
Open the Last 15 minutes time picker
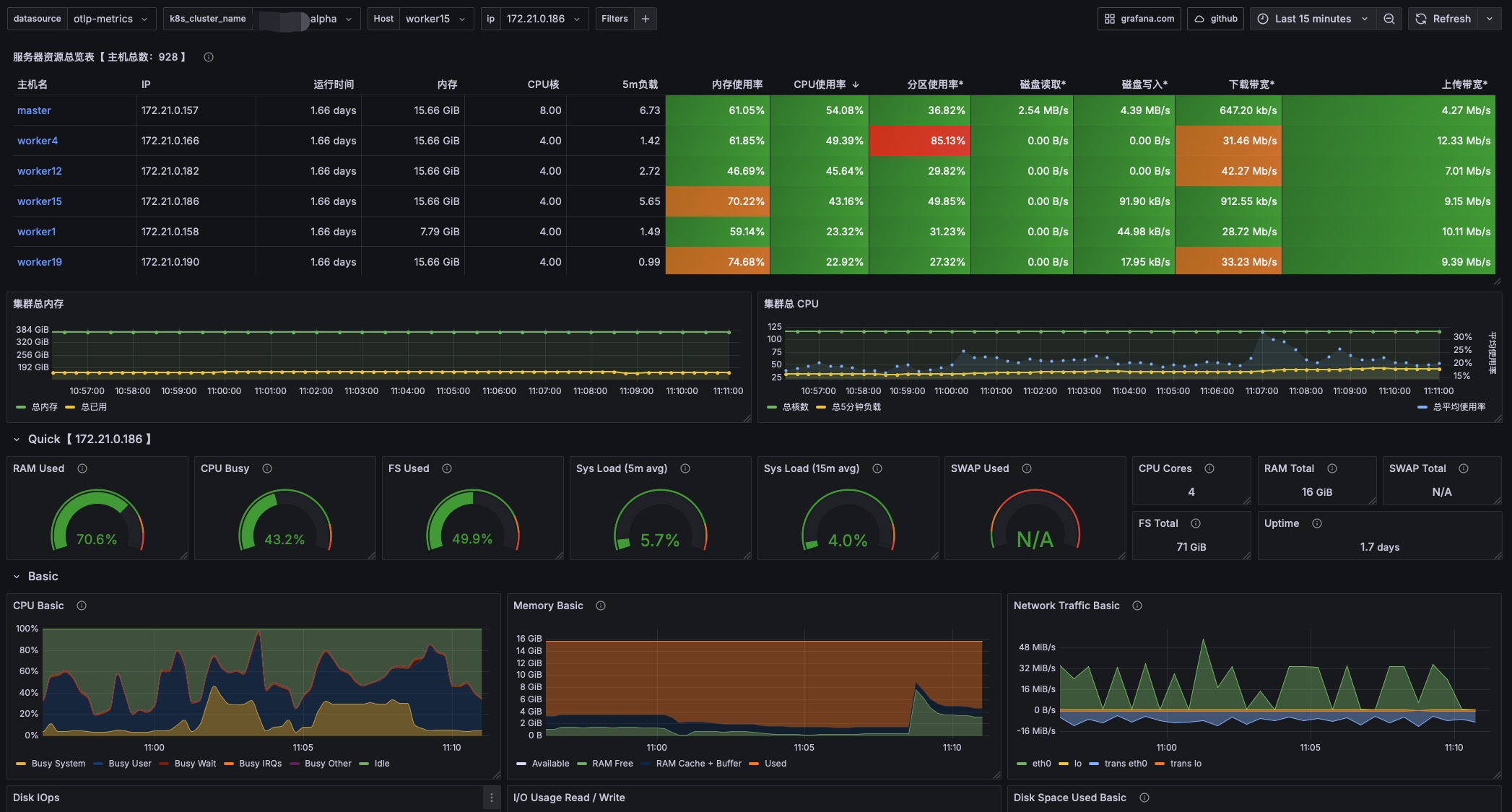[1313, 19]
